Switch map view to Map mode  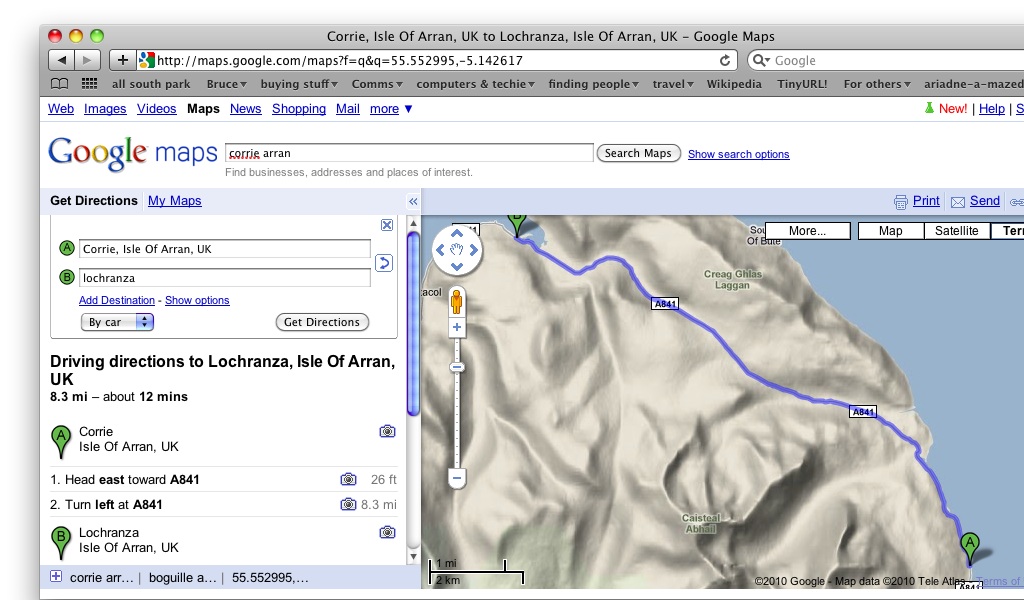890,231
